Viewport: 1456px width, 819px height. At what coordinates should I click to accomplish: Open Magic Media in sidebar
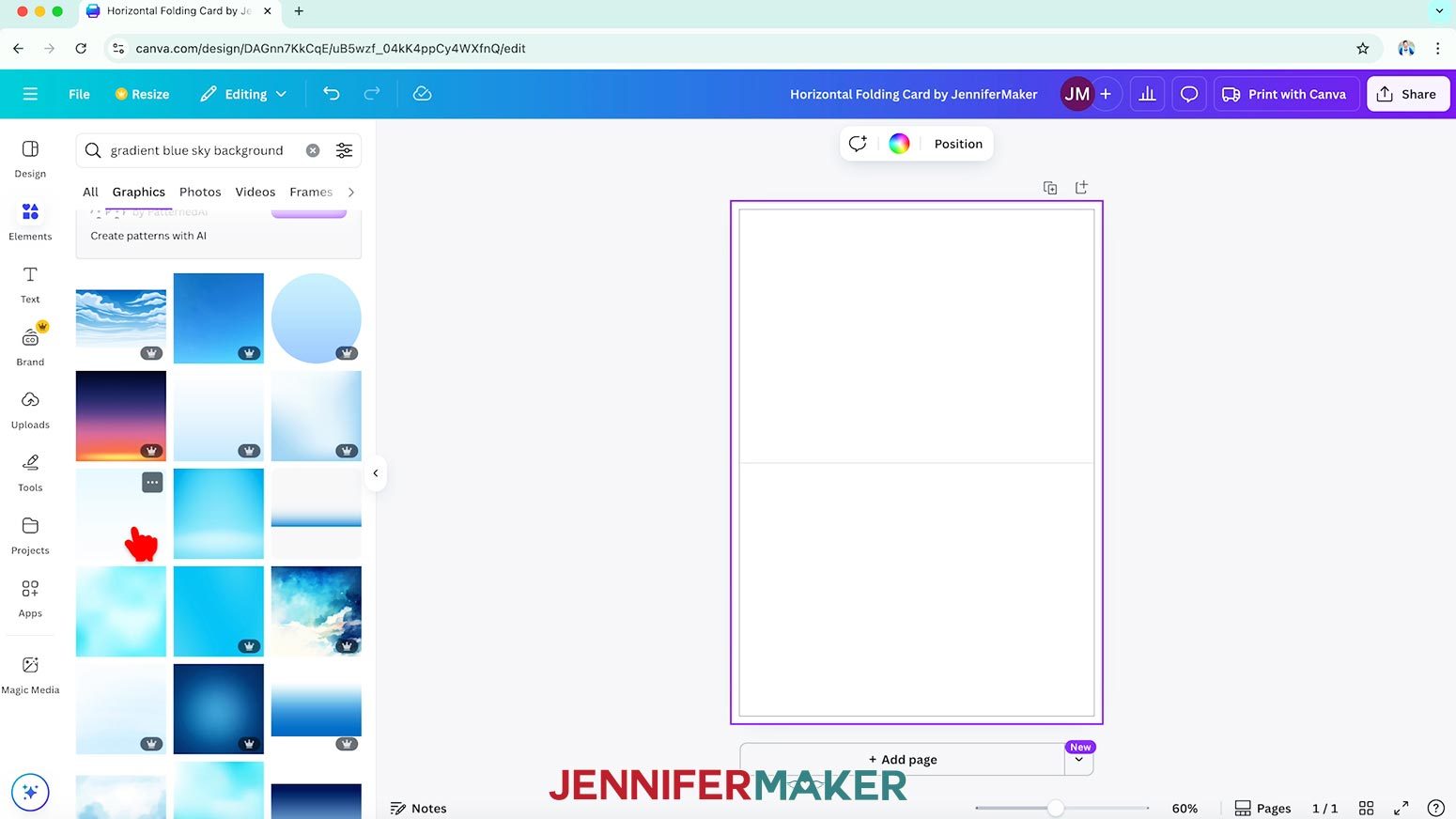coord(30,675)
